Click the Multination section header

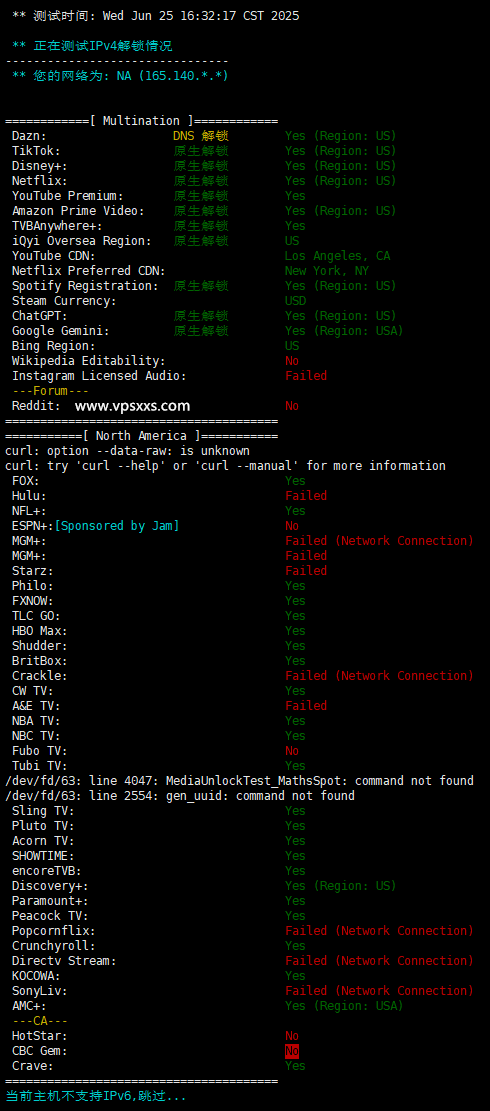tap(142, 120)
